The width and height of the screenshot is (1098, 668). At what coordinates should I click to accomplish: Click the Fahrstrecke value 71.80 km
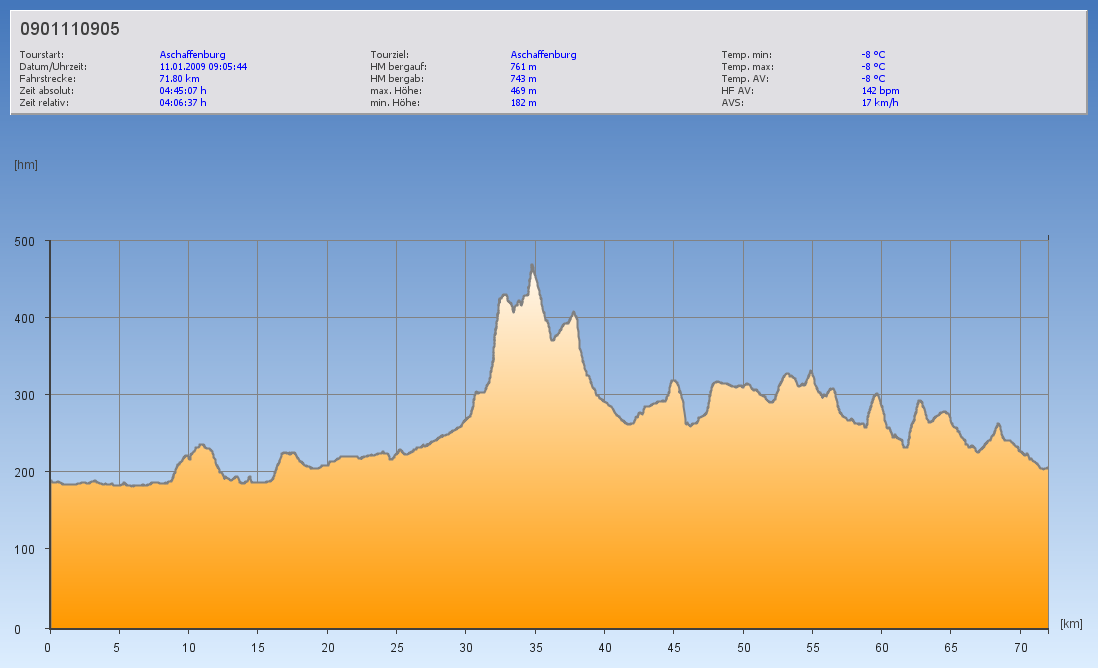pos(179,79)
